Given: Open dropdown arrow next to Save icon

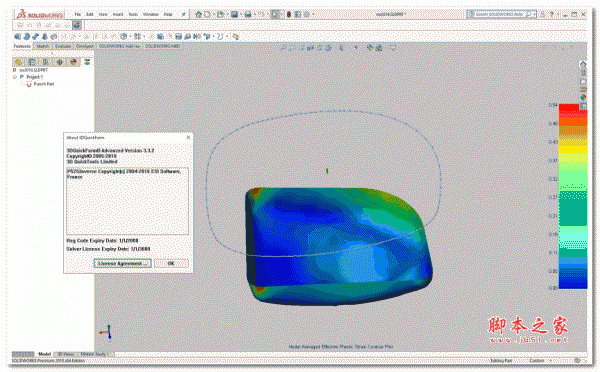Looking at the screenshot, I should pos(240,15).
